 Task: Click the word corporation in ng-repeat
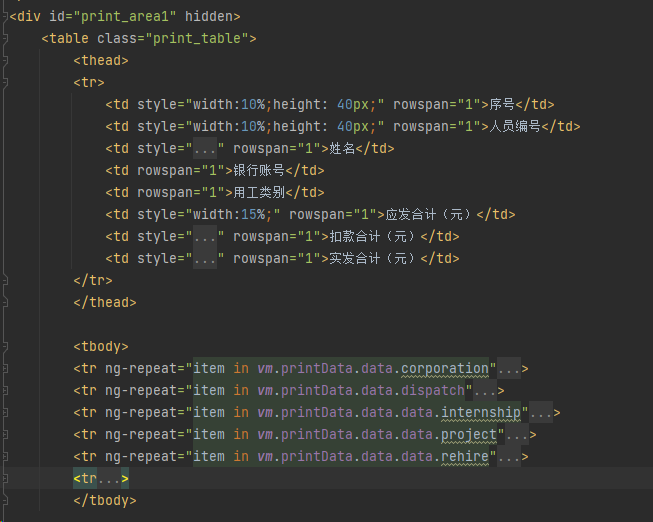click(x=445, y=368)
